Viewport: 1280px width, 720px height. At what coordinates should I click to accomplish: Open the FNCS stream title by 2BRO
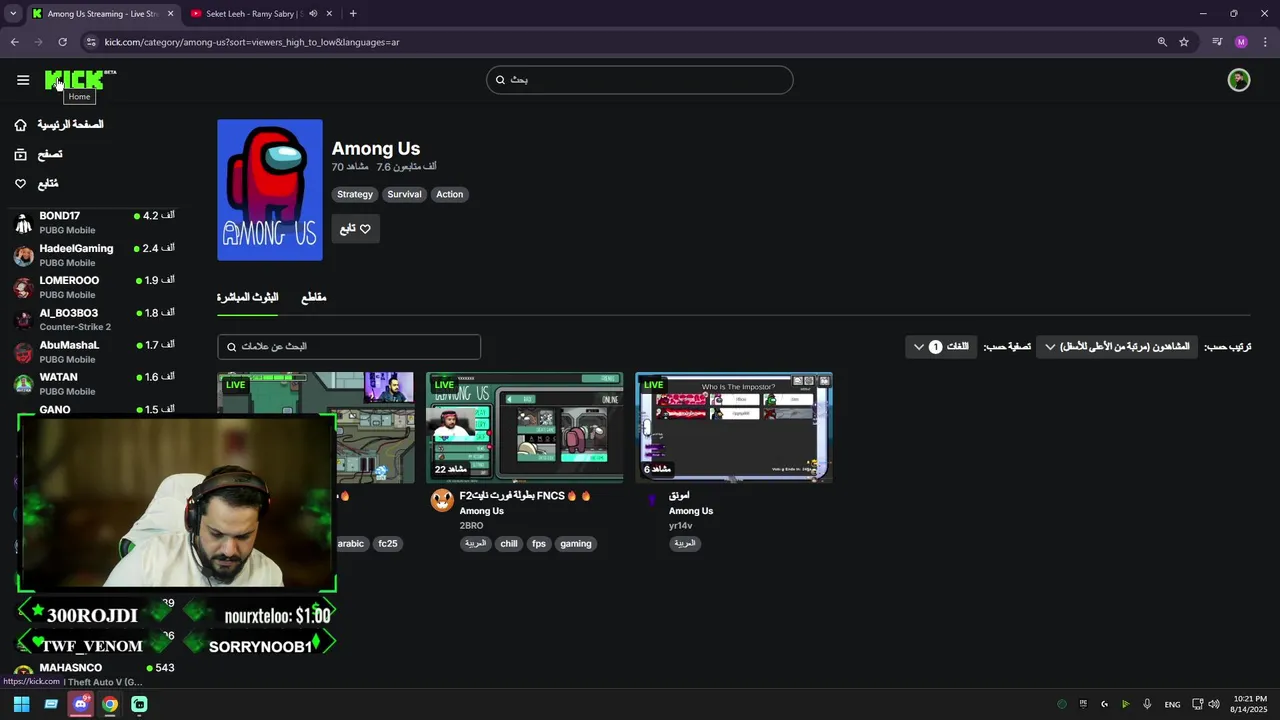(x=525, y=496)
